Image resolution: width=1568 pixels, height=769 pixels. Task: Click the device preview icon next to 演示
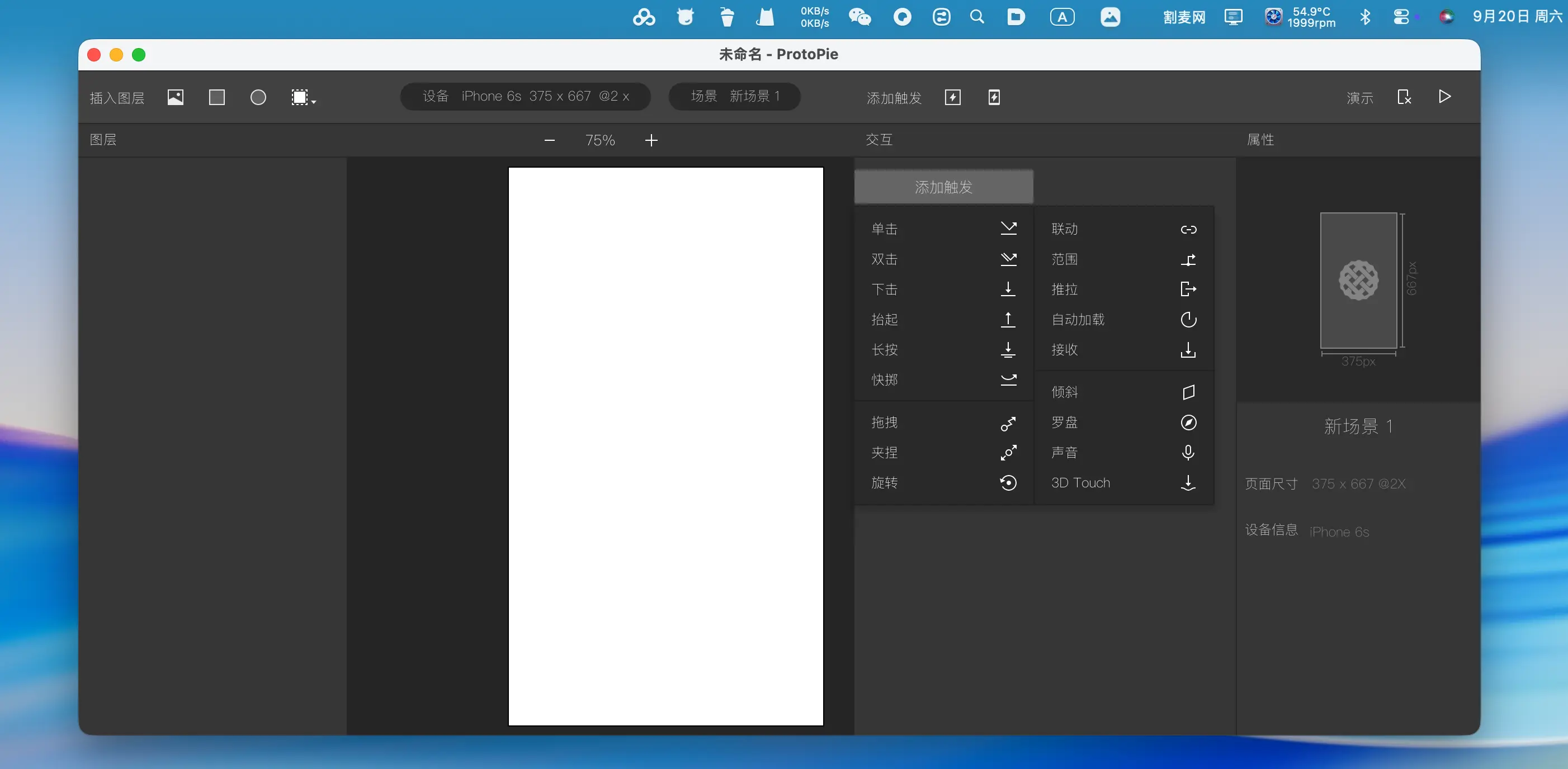click(x=1404, y=97)
